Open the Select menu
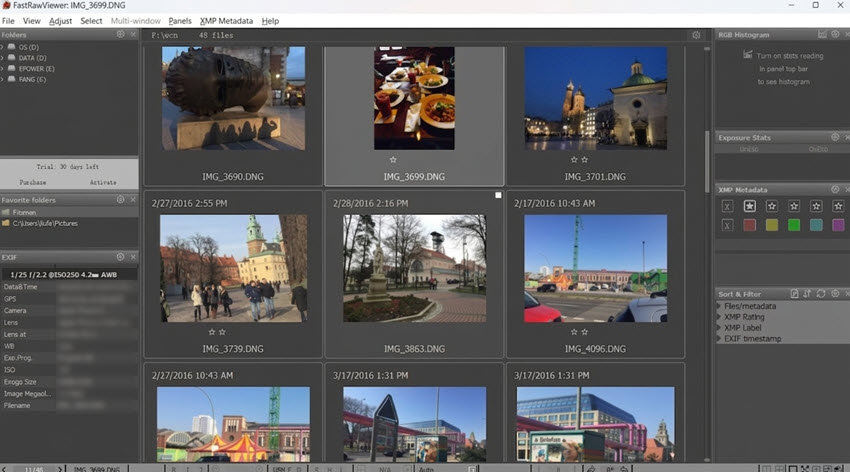This screenshot has width=850, height=472. coord(91,21)
